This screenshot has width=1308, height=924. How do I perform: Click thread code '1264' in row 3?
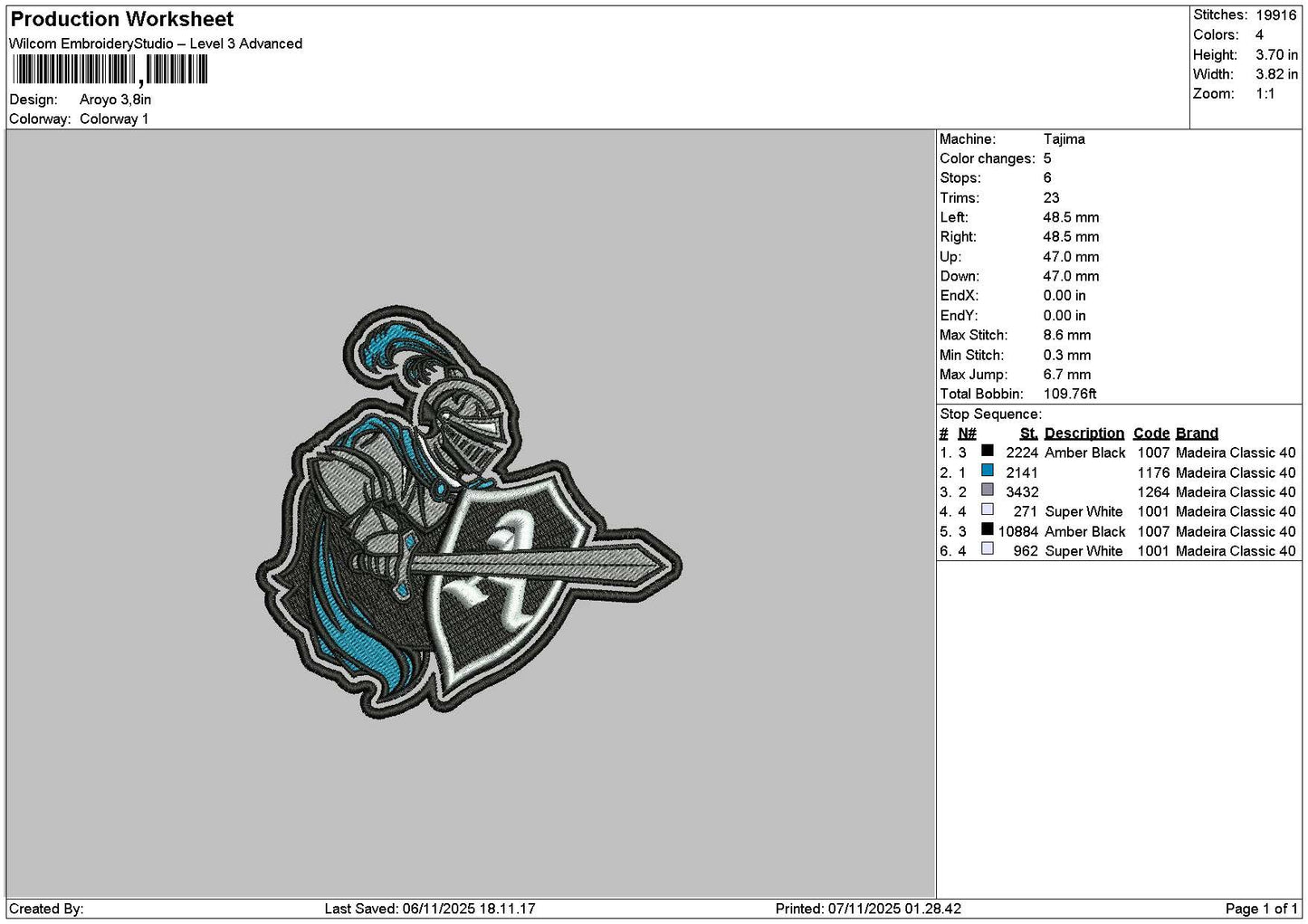pos(1154,492)
